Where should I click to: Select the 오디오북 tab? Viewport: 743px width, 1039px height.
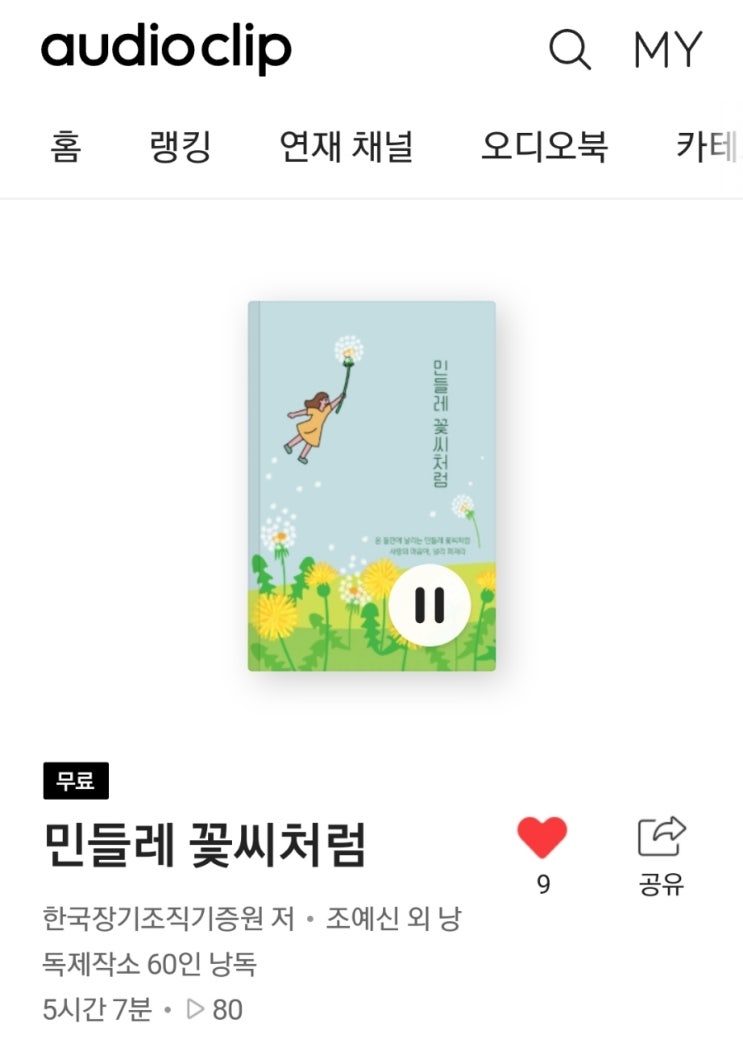click(544, 146)
